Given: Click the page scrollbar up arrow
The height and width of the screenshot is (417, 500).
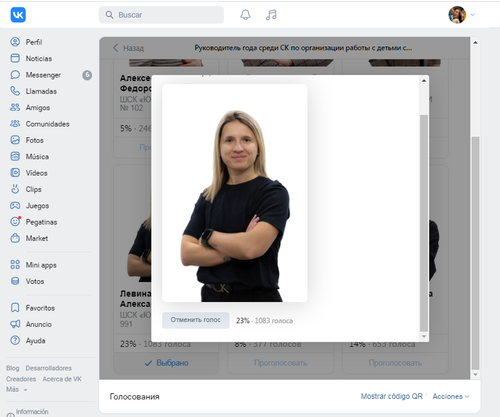Looking at the screenshot, I should tap(476, 42).
